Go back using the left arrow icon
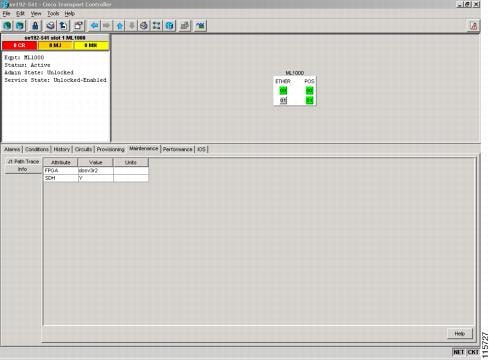 coord(94,26)
